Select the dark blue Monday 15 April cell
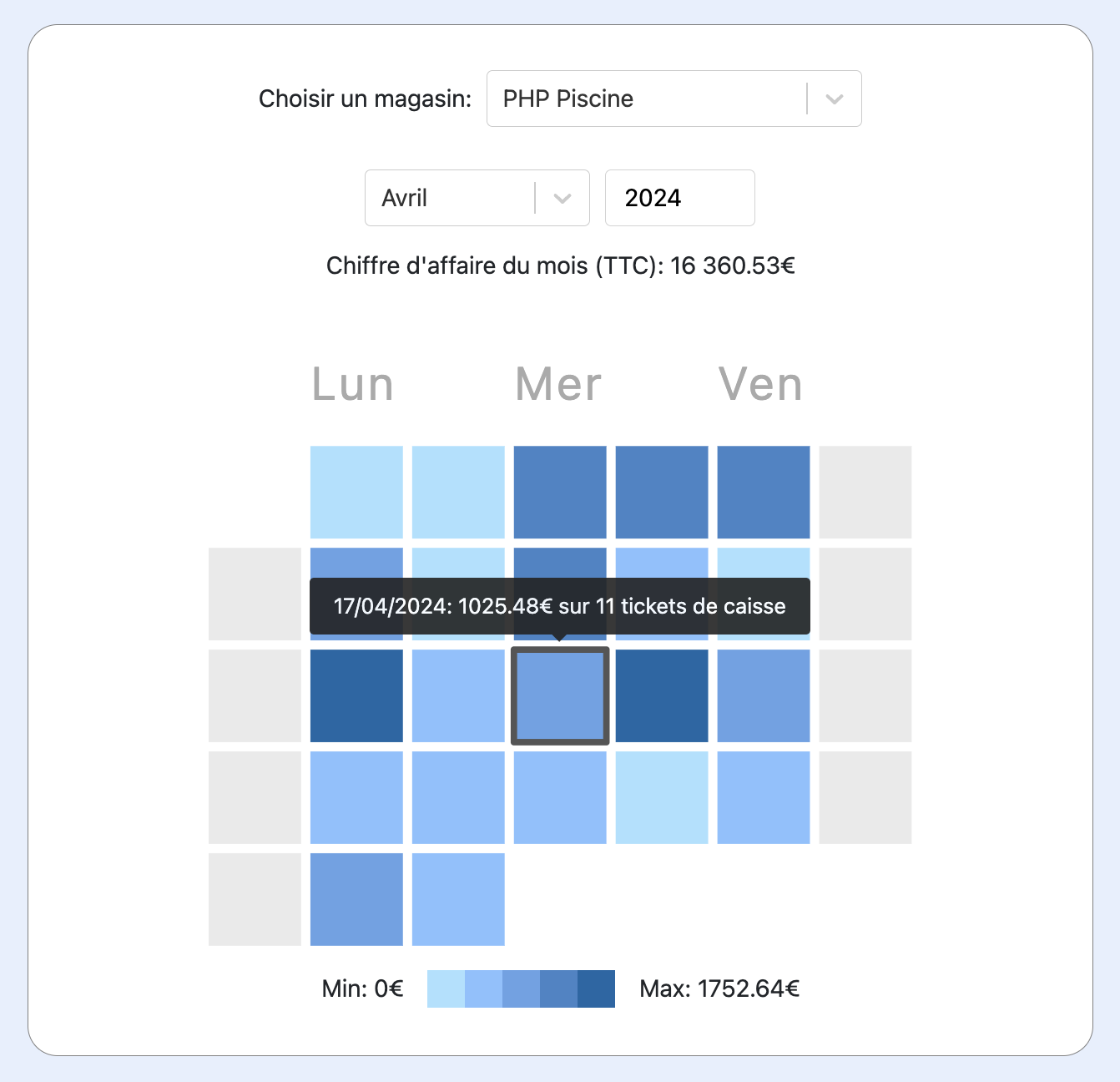The width and height of the screenshot is (1120, 1082). 356,695
